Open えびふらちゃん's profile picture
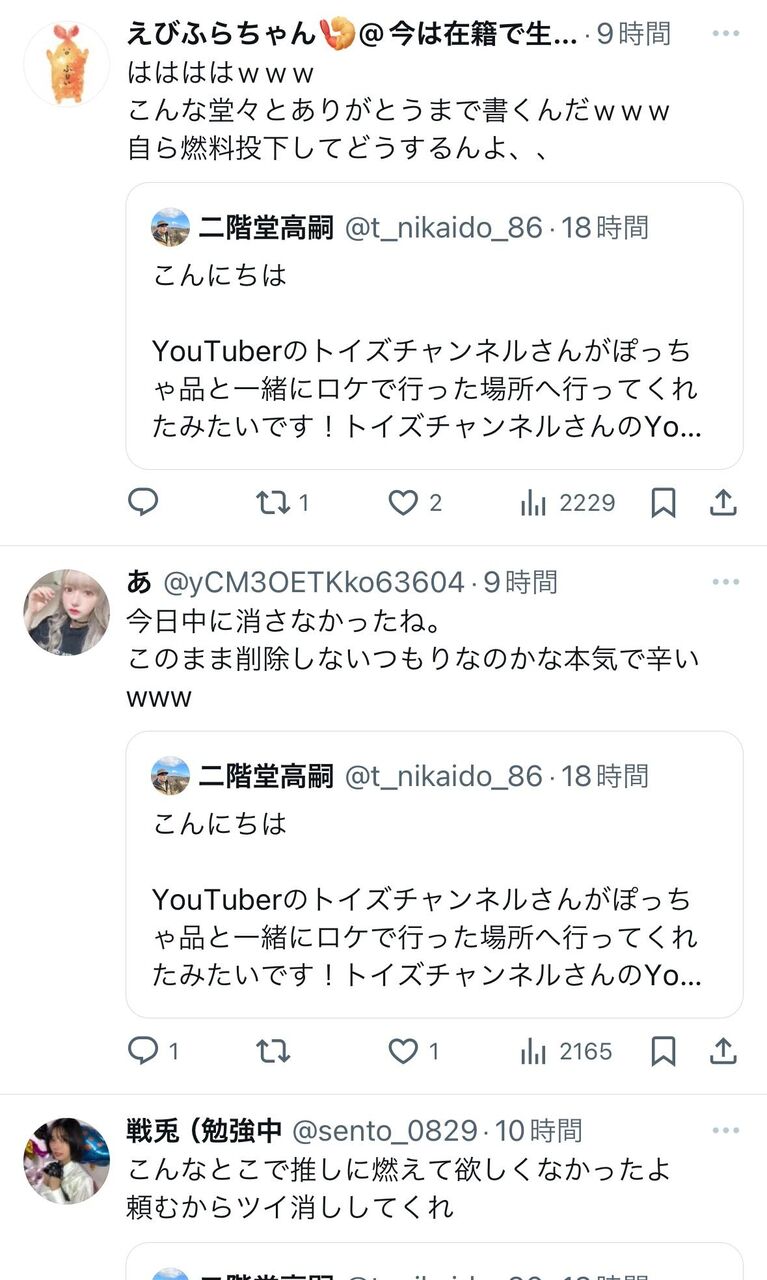This screenshot has height=1280, width=767. (x=67, y=63)
